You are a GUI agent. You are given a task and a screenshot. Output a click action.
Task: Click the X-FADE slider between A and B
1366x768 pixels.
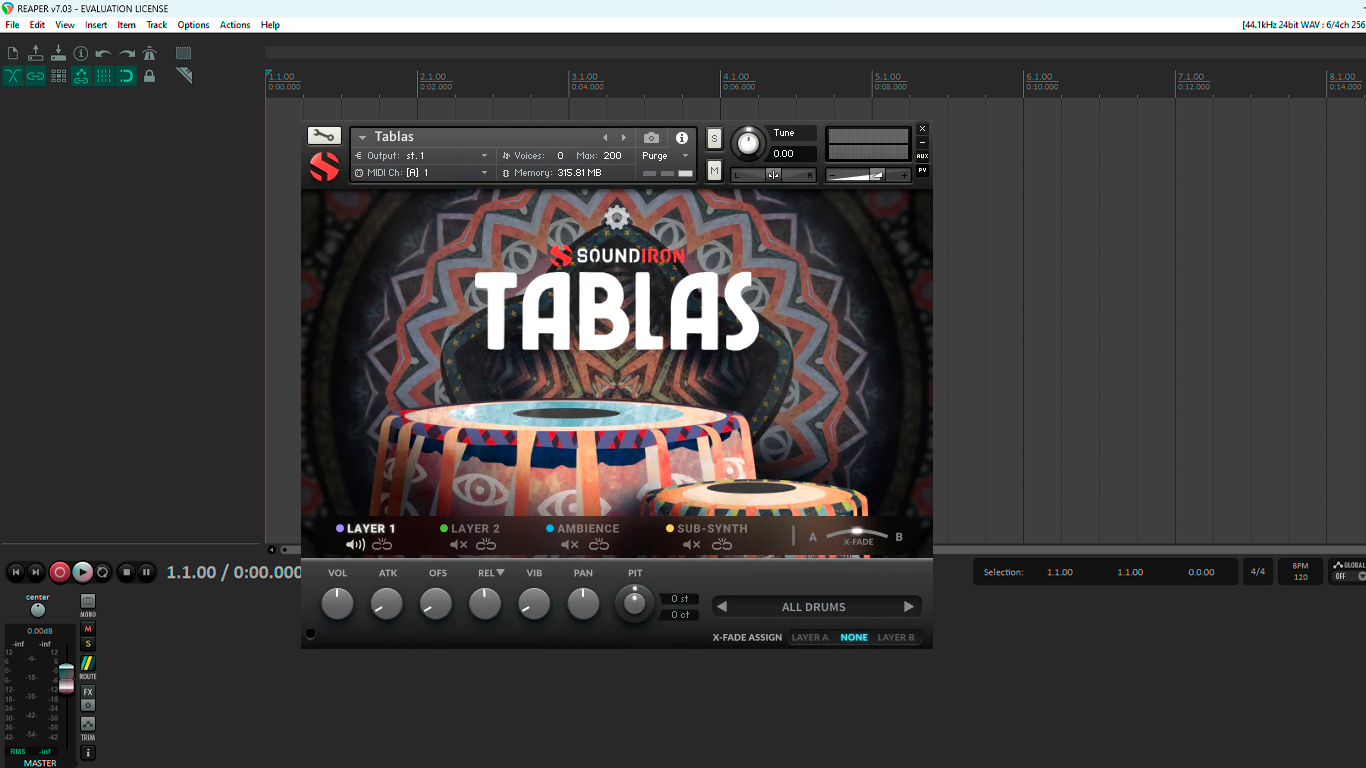tap(857, 534)
